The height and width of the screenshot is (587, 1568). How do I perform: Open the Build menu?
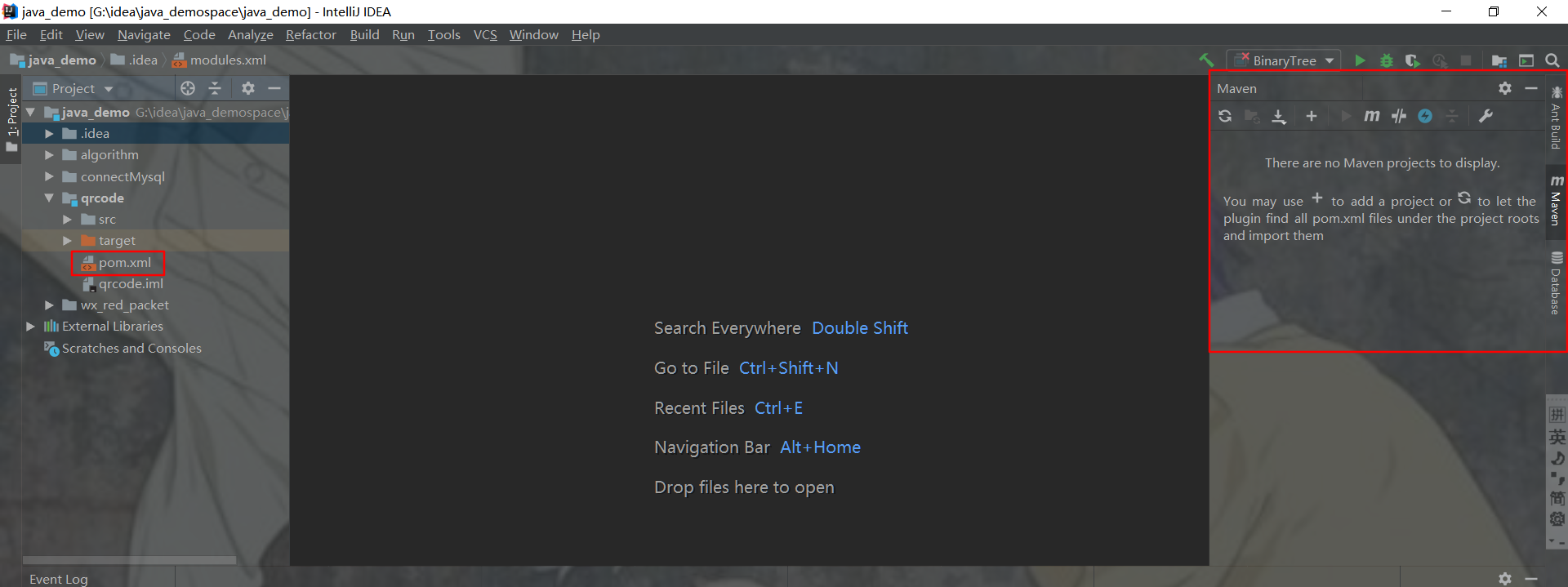[x=365, y=34]
